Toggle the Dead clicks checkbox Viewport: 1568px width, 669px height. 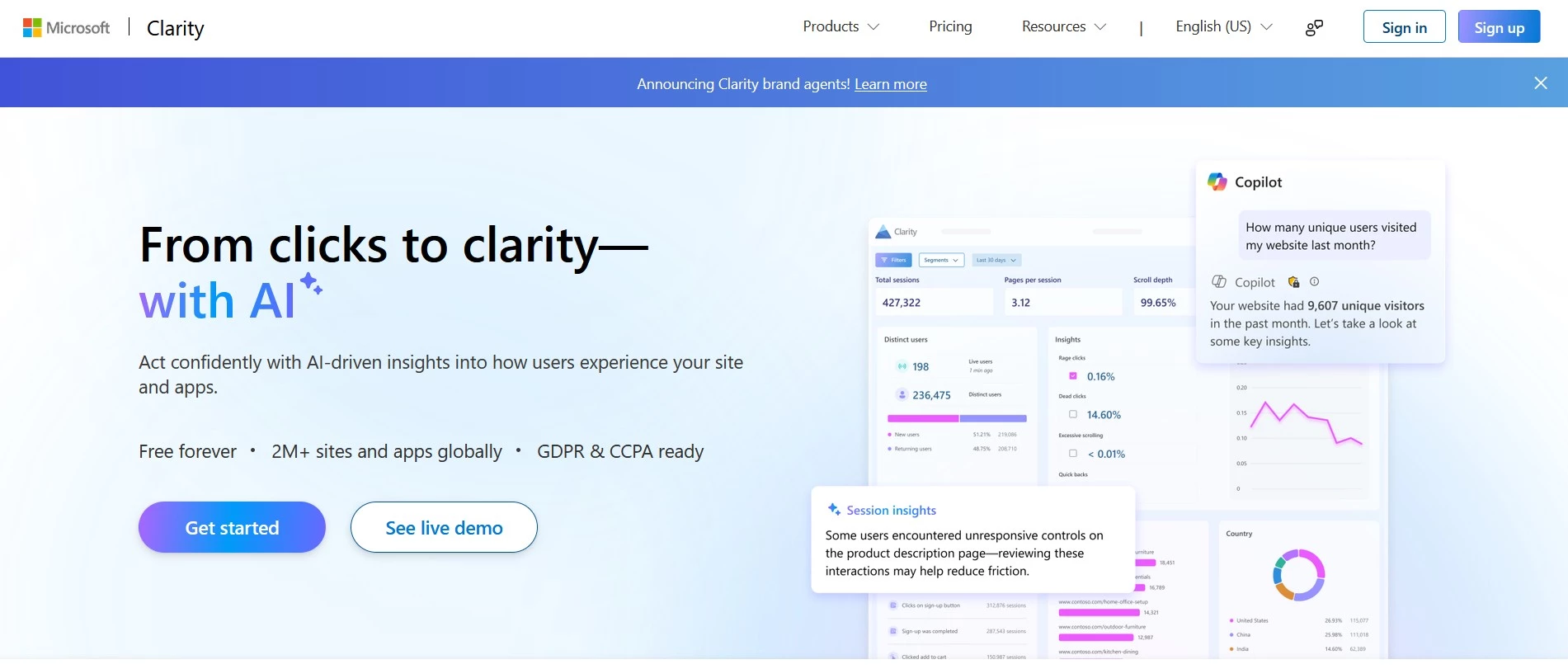tap(1073, 414)
